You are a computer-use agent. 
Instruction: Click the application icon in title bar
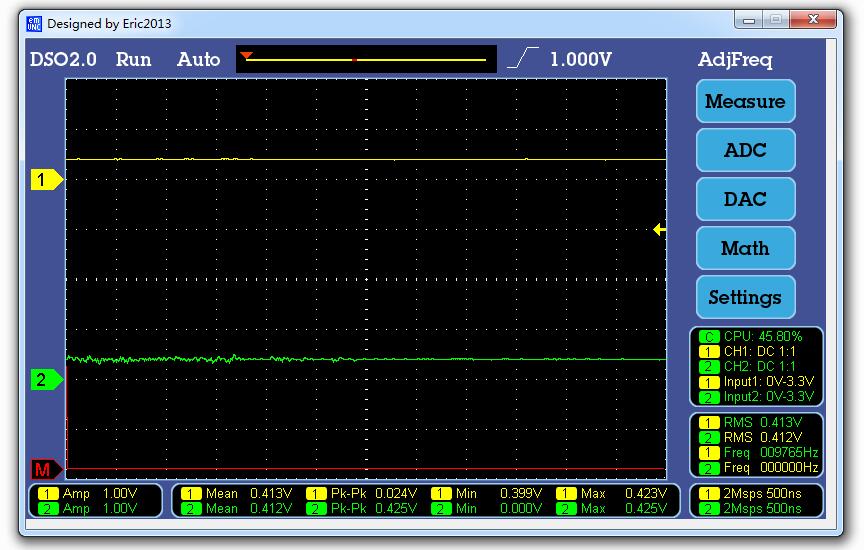[x=34, y=24]
